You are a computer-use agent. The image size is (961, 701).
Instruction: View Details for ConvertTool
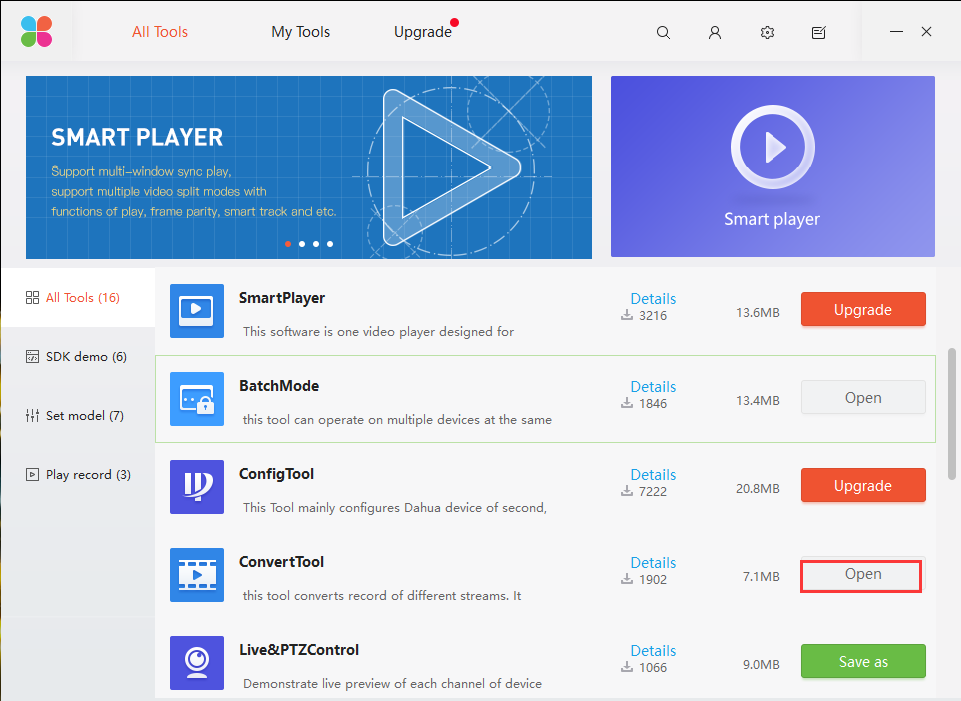coord(653,563)
